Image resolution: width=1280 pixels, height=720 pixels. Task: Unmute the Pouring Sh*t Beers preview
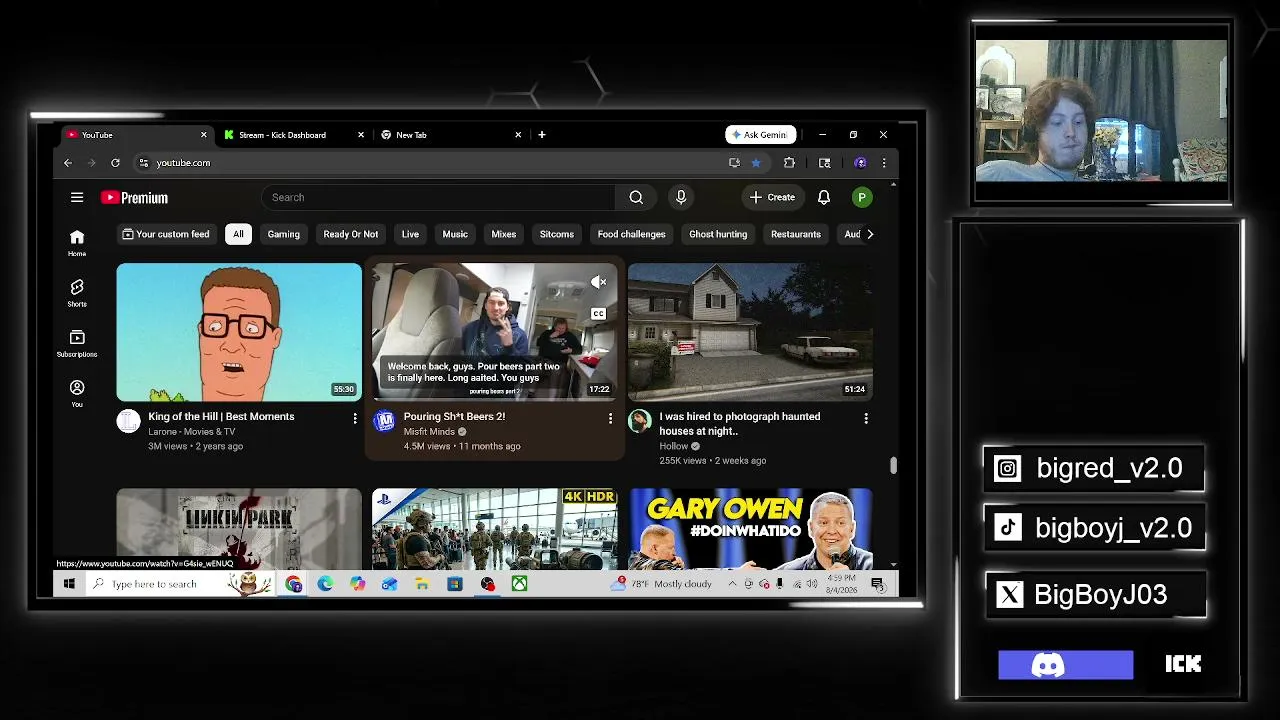[599, 282]
